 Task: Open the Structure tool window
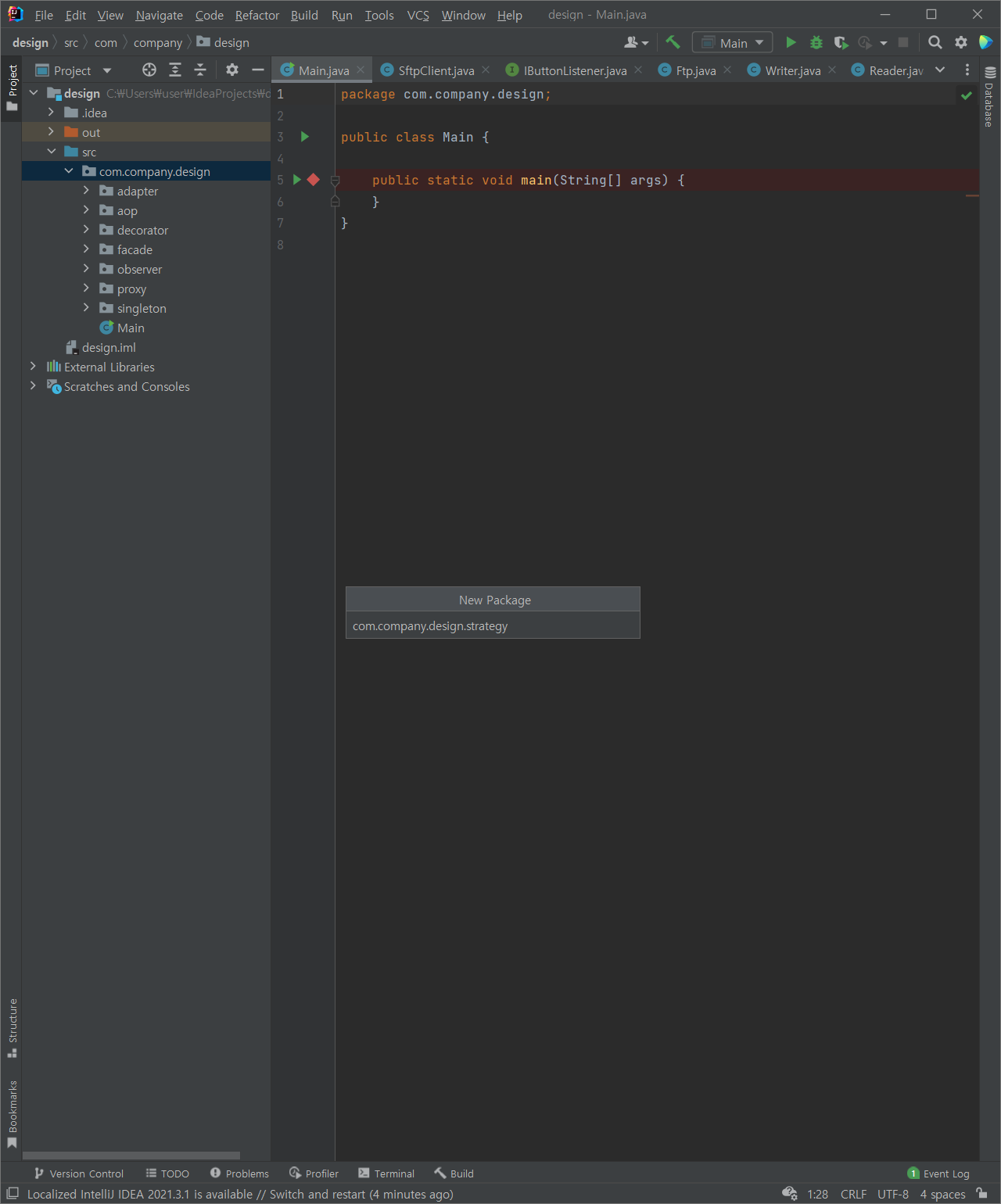(13, 1028)
